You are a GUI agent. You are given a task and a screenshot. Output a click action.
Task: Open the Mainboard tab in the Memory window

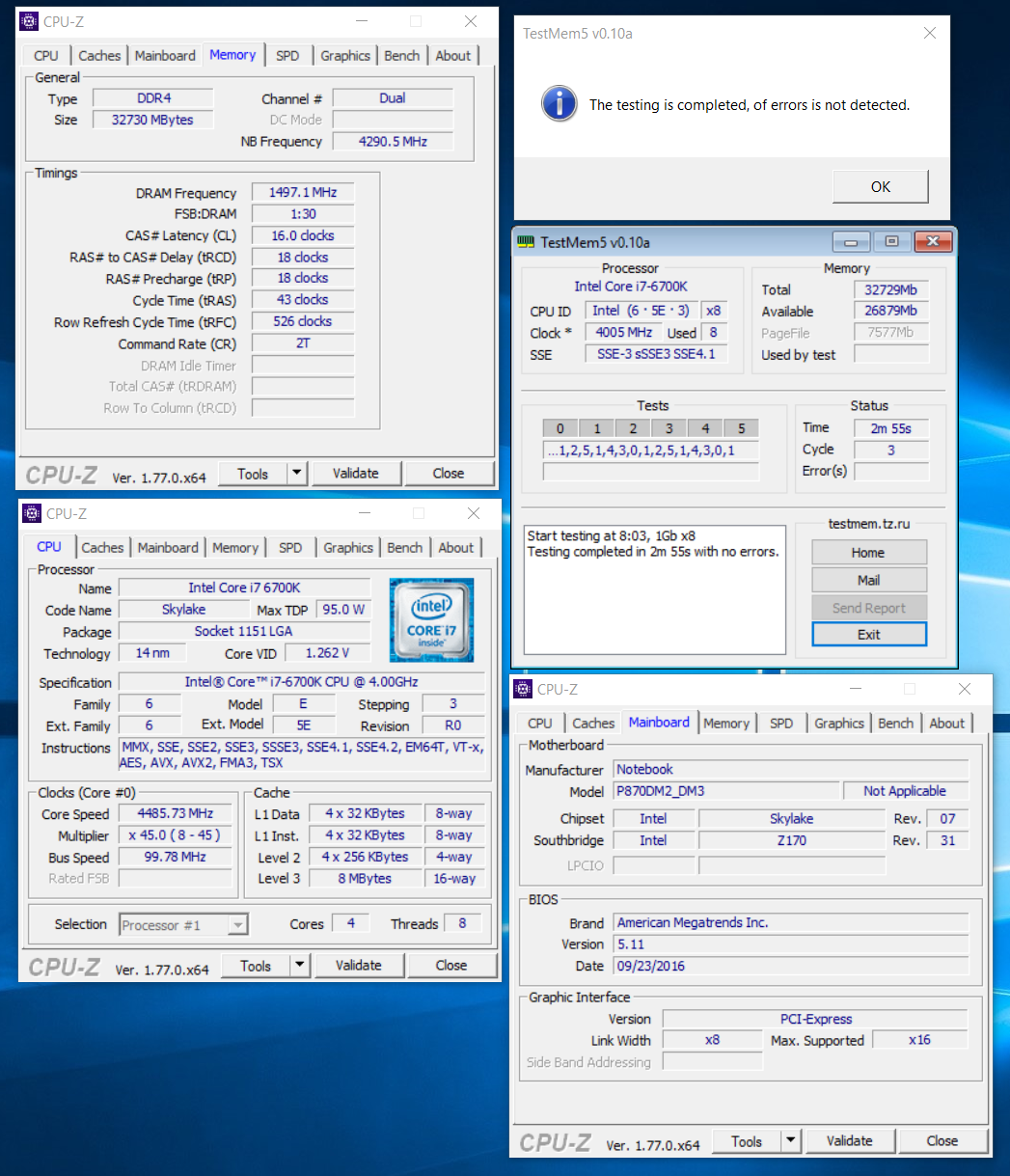[x=165, y=56]
